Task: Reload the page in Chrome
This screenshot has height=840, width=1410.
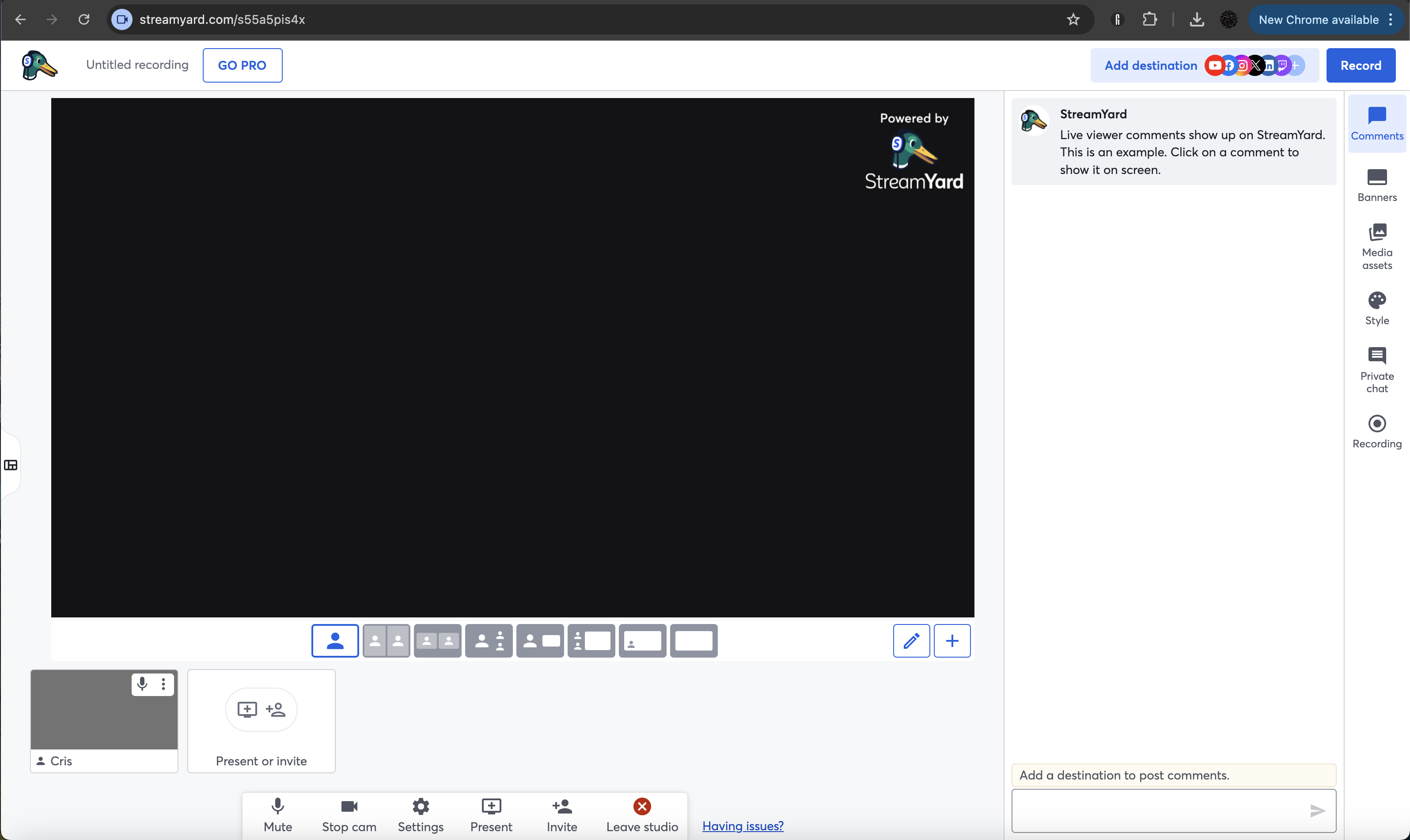Action: 84,19
